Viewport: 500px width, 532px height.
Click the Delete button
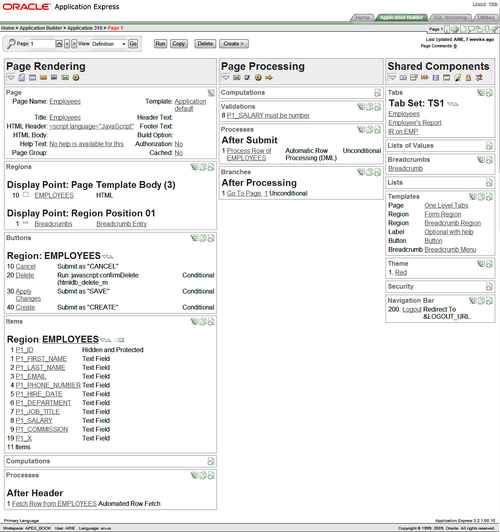click(205, 44)
